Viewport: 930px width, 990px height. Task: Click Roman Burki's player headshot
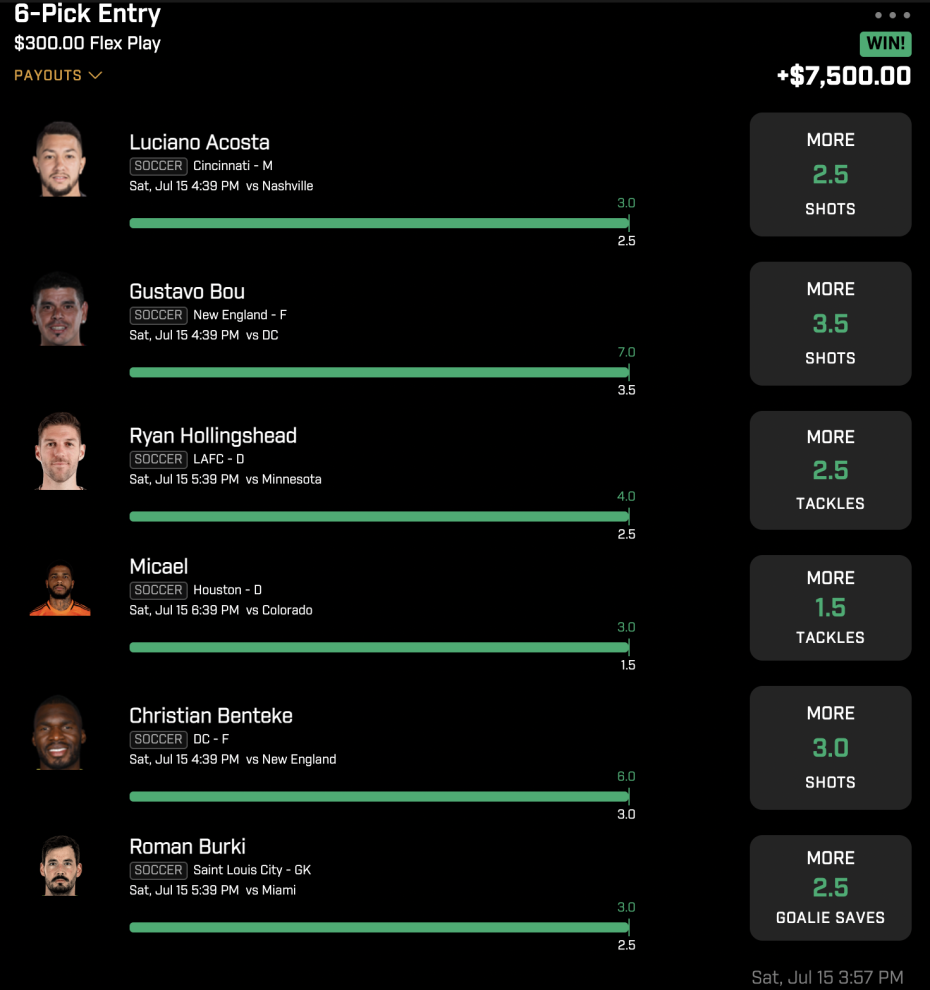pos(59,866)
